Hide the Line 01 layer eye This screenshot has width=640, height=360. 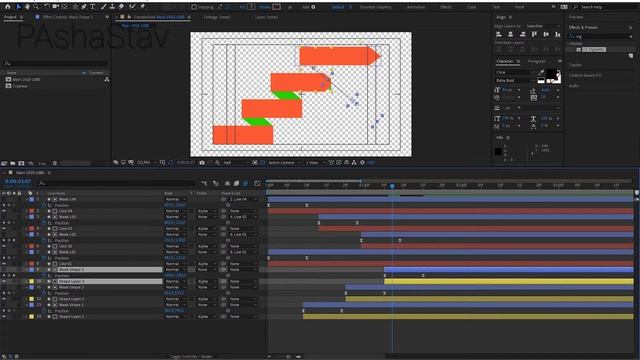(x=4, y=264)
